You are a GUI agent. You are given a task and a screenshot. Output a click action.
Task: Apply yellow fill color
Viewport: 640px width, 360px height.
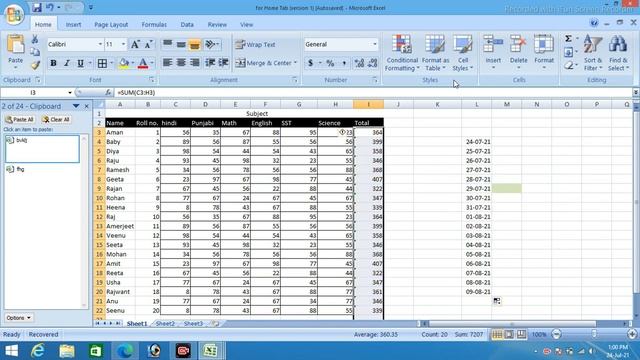124,63
